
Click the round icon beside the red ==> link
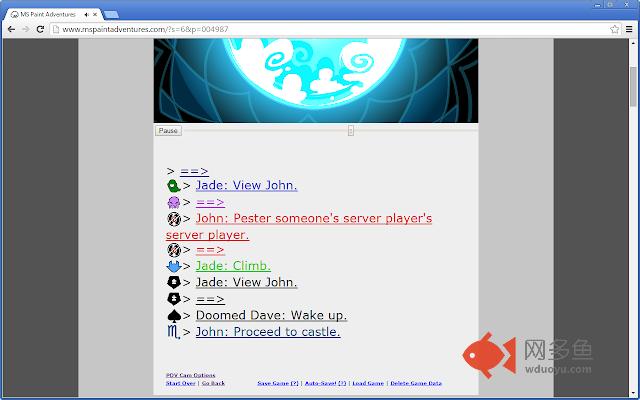pos(174,250)
